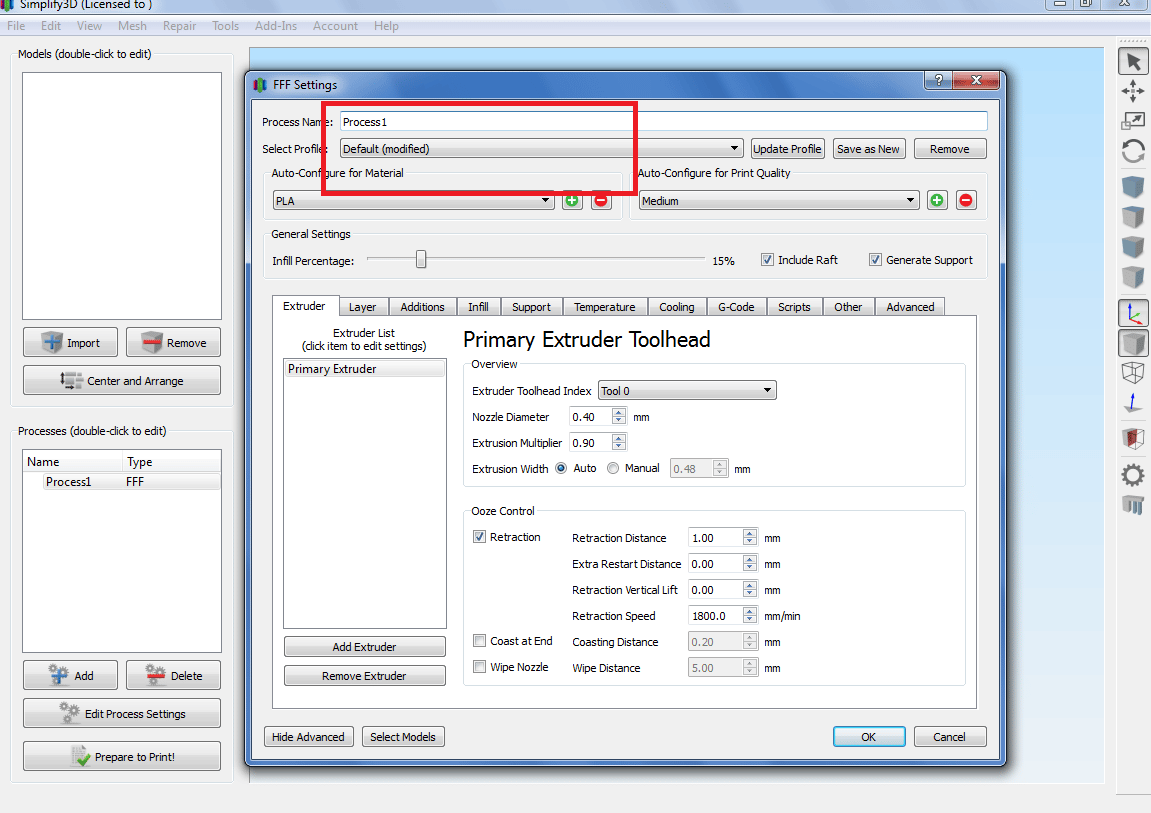The width and height of the screenshot is (1151, 813).
Task: Open the Support tab
Action: [531, 307]
